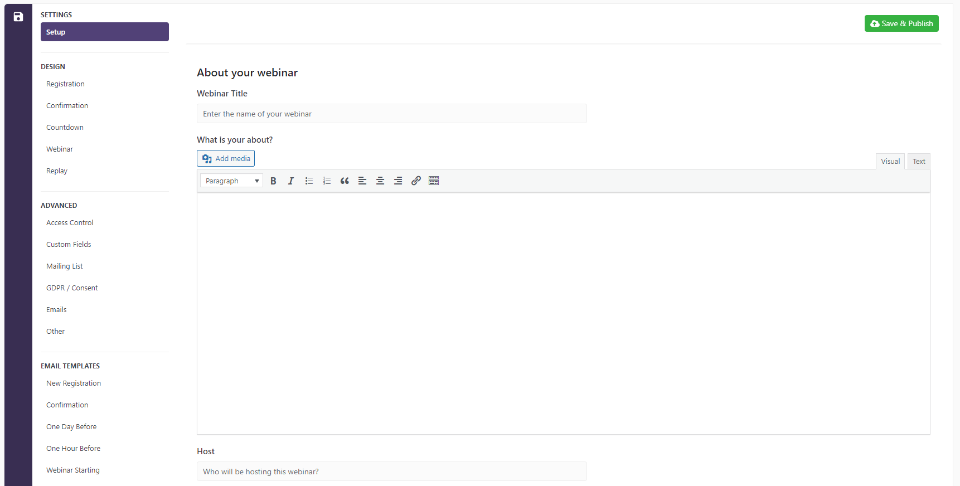Open the Registration design page
This screenshot has width=960, height=486.
66,84
